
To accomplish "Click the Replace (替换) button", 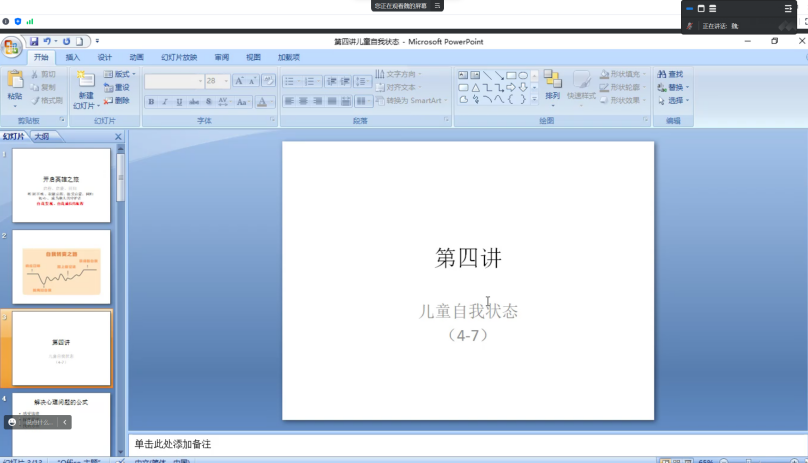I will point(672,87).
